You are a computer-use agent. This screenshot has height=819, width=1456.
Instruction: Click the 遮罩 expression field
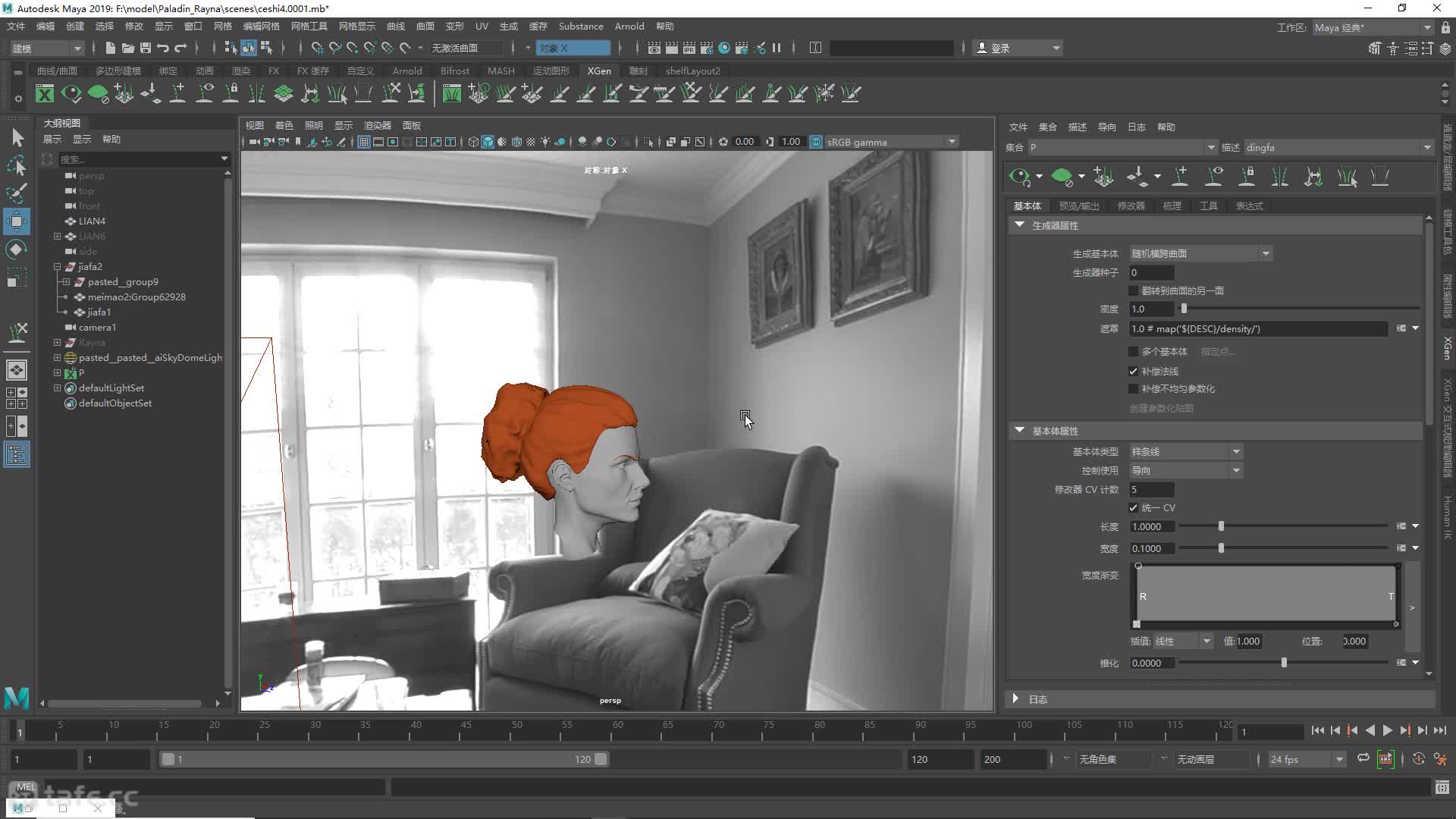coord(1259,329)
